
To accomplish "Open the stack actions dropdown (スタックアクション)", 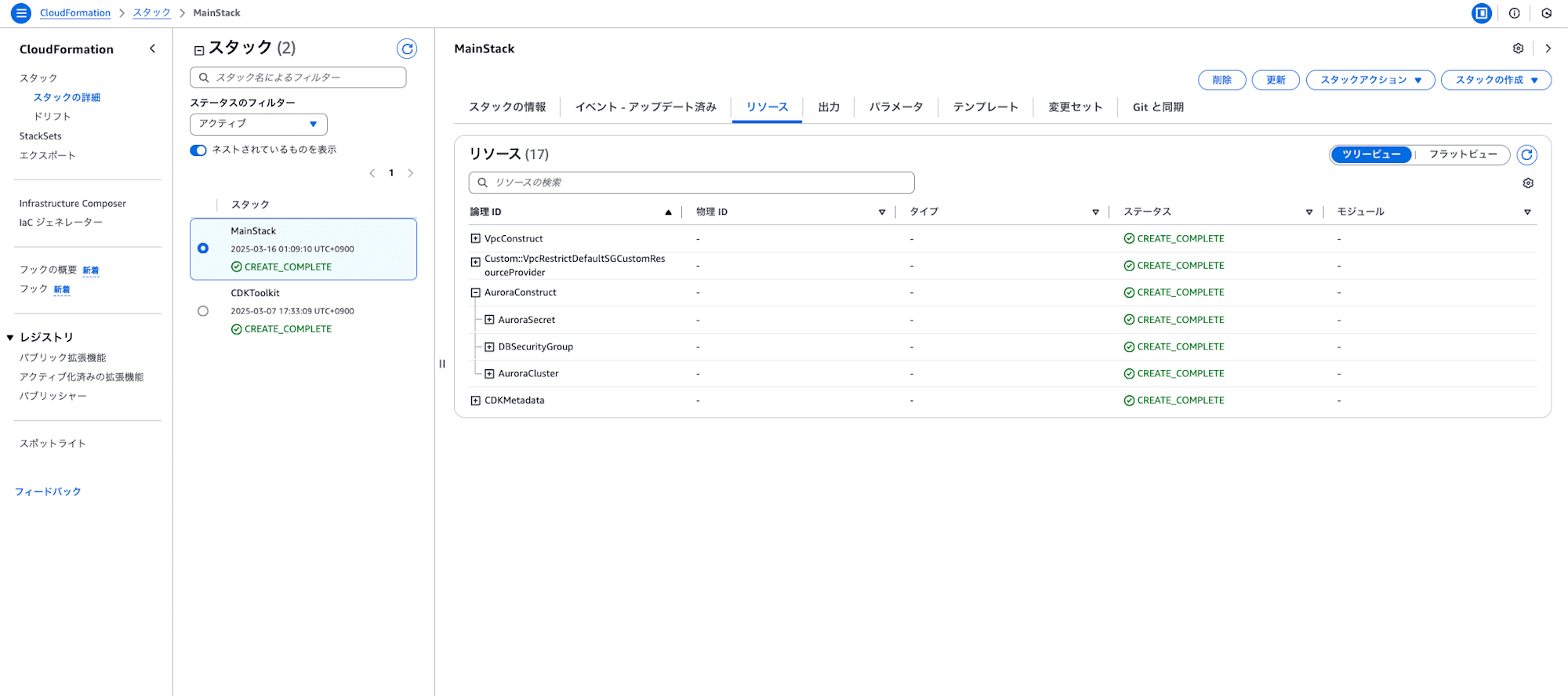I will pos(1370,80).
